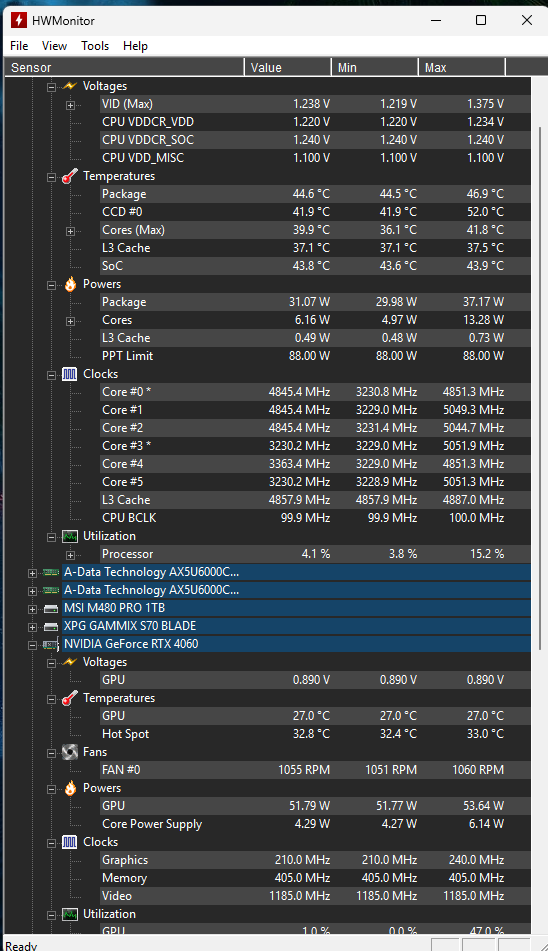The width and height of the screenshot is (548, 951).
Task: Click the CPU Voltages lightning bolt icon
Action: pos(70,86)
